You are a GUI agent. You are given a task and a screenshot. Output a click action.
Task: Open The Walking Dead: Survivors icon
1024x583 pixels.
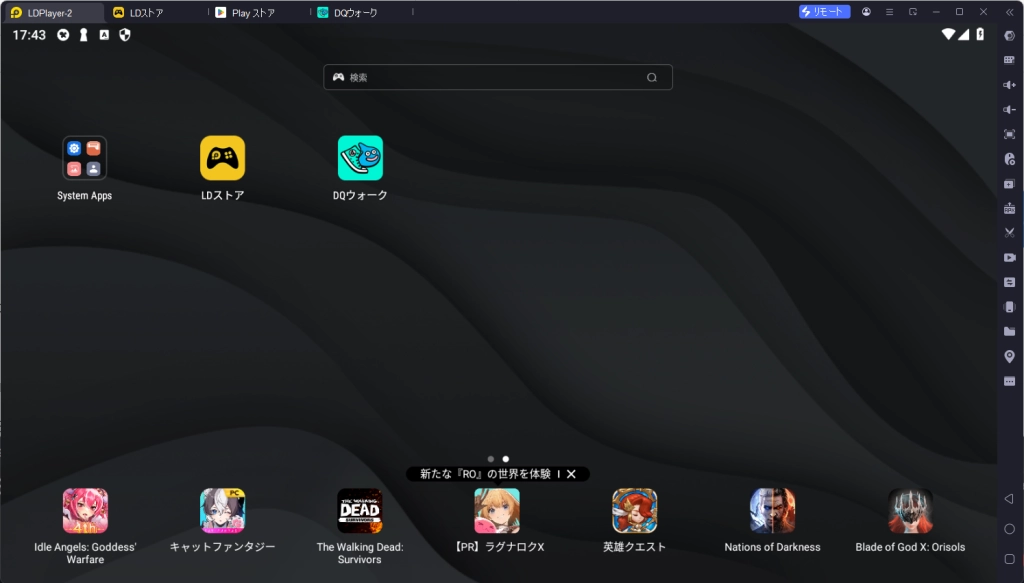click(360, 511)
